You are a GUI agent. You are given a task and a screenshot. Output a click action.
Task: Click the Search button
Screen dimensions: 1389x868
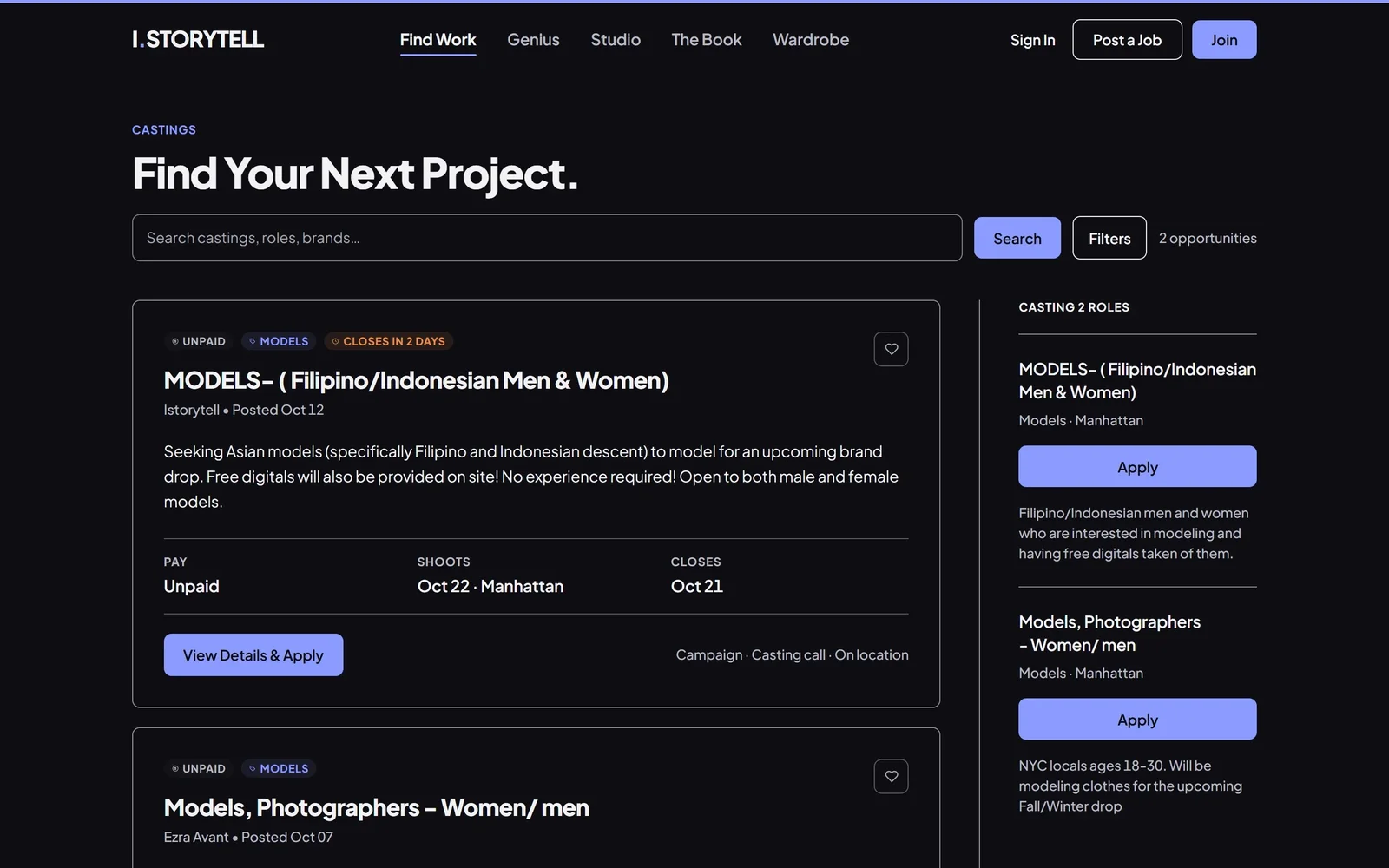pos(1017,238)
